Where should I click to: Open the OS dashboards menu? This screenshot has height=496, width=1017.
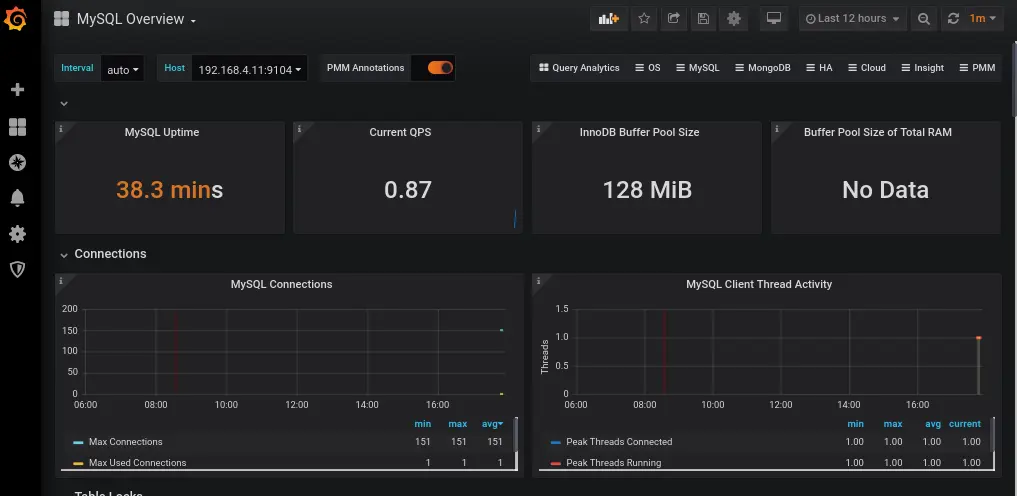point(647,67)
